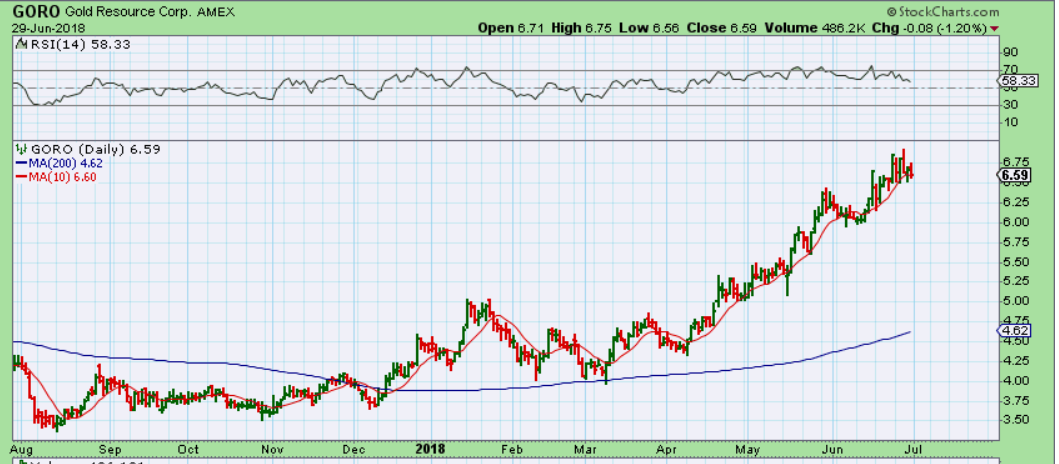Click the Apr month label

pyautogui.click(x=667, y=448)
